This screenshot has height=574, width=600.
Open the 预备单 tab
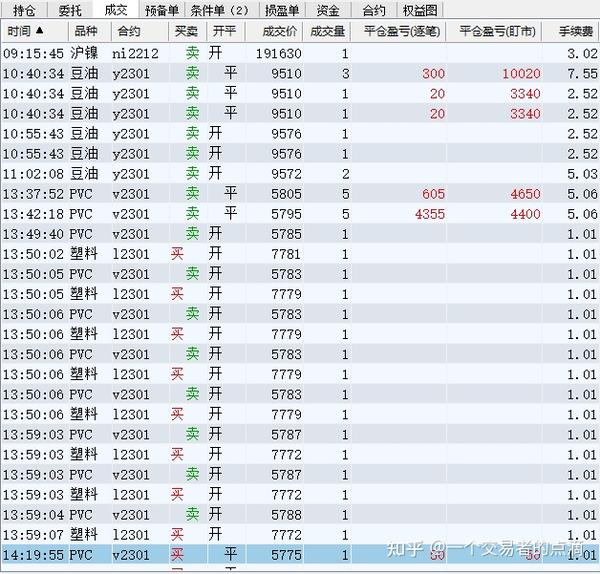pos(162,9)
